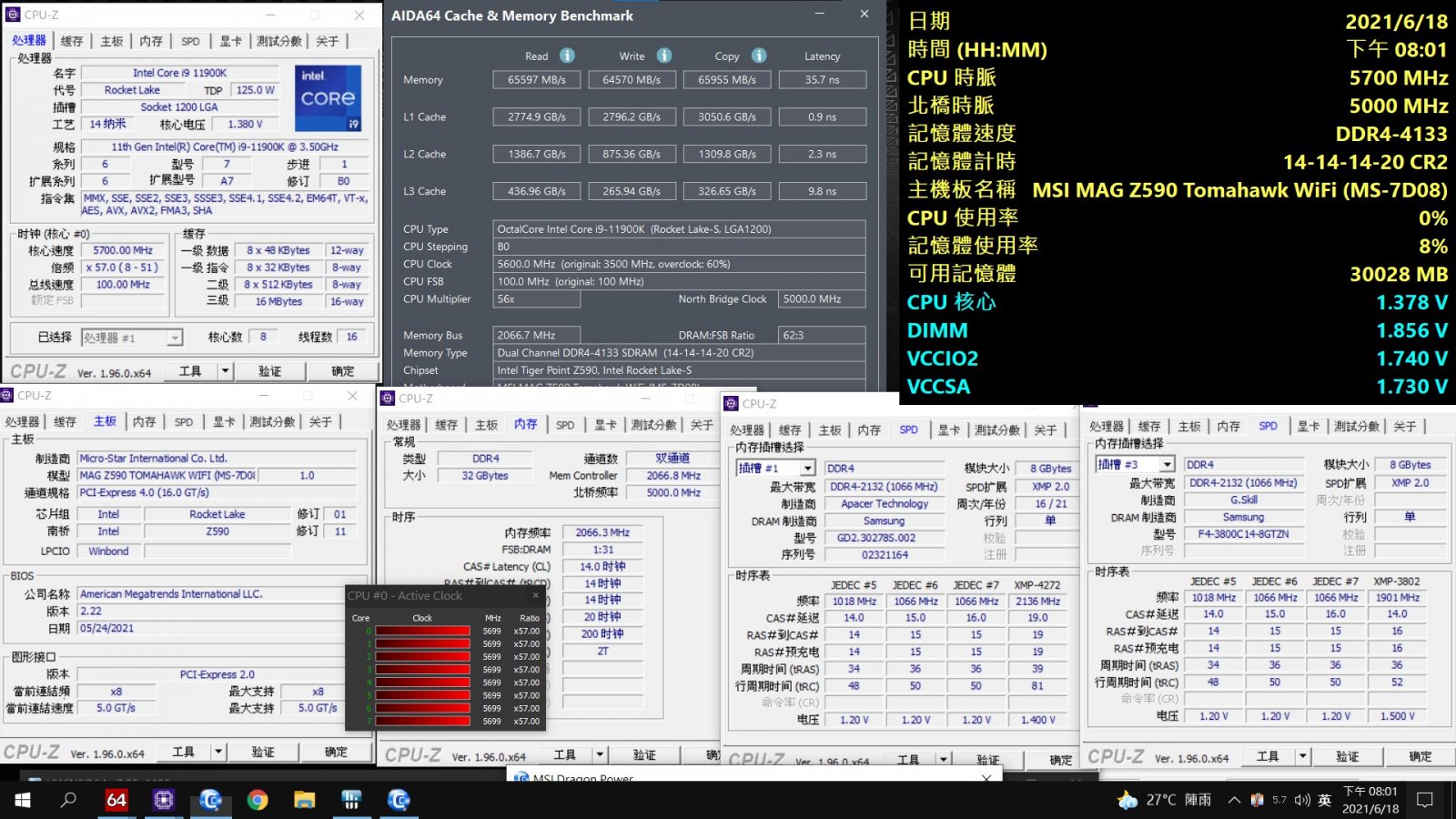Click the Memory Read 65597 MB/s field
The image size is (1456, 819).
pos(537,80)
